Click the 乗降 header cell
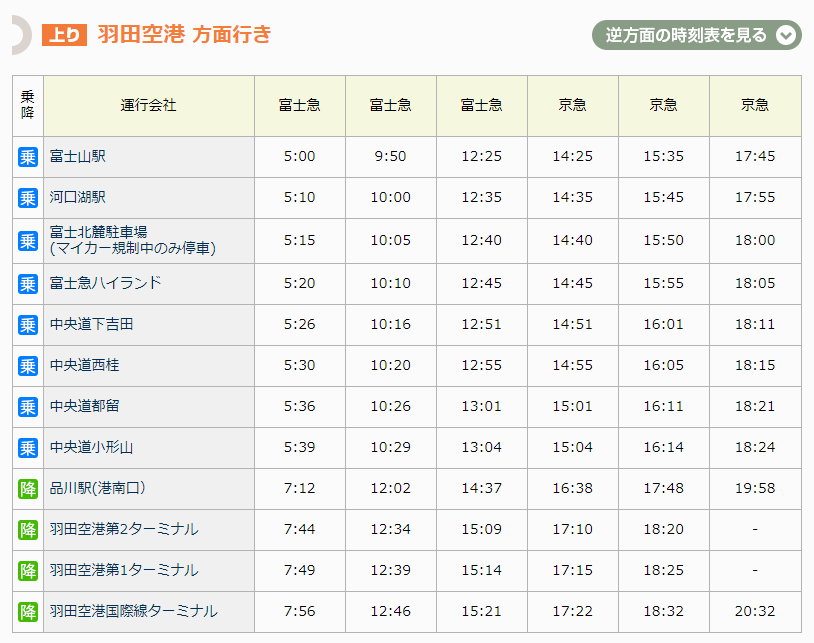Viewport: 814px width, 643px height. pos(28,105)
